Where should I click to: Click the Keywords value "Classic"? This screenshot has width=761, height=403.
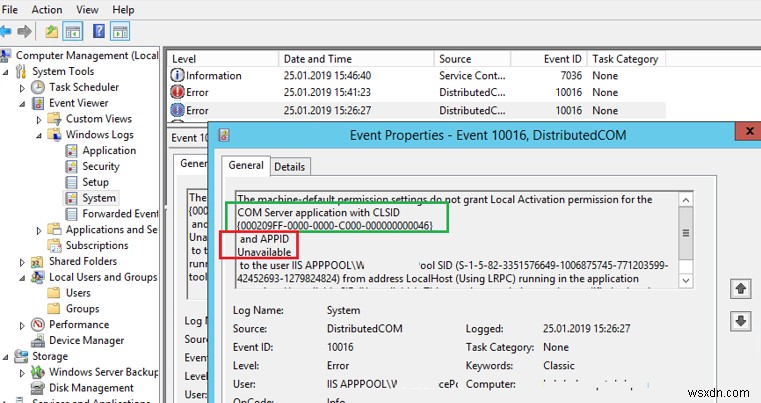pyautogui.click(x=559, y=366)
